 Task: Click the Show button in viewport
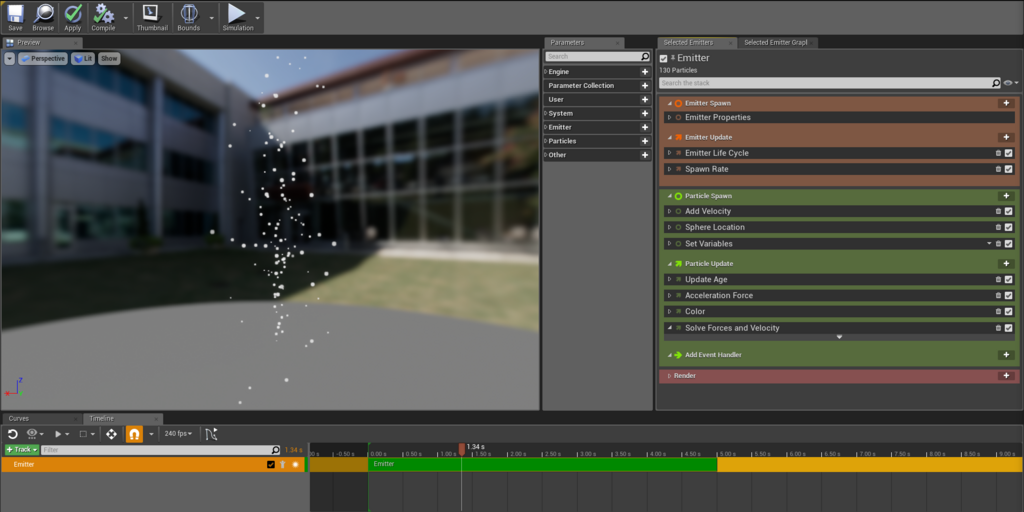click(x=109, y=59)
